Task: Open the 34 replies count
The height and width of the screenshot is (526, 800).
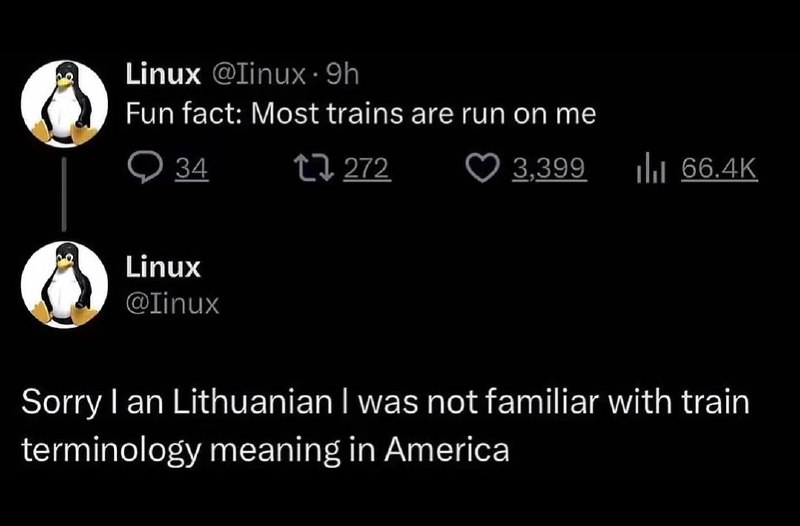Action: tap(192, 168)
